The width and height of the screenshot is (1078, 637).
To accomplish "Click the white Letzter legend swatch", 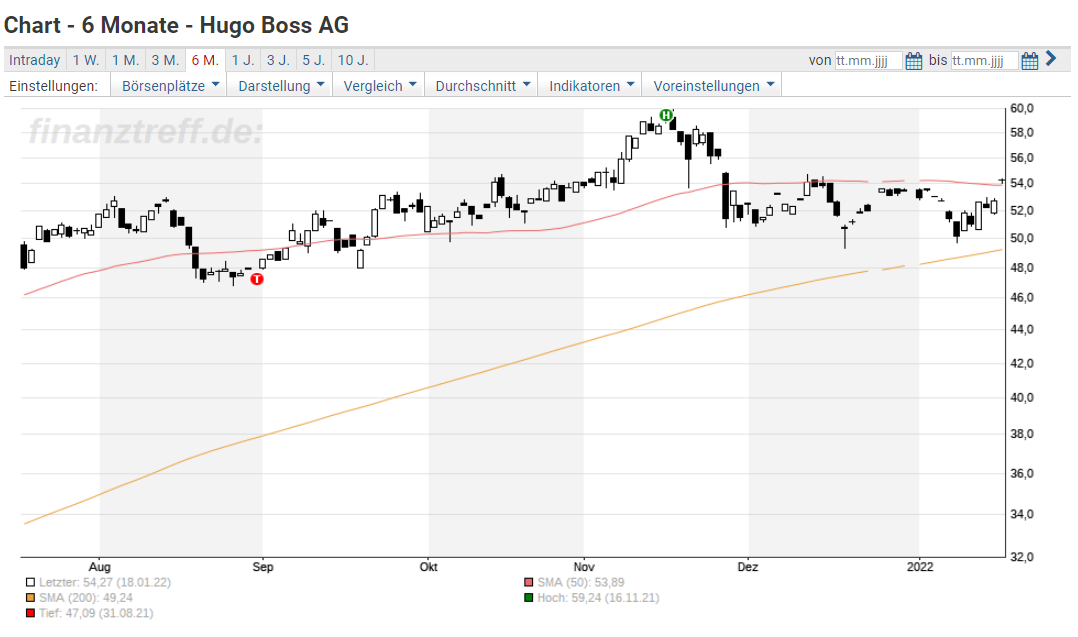I will [30, 582].
